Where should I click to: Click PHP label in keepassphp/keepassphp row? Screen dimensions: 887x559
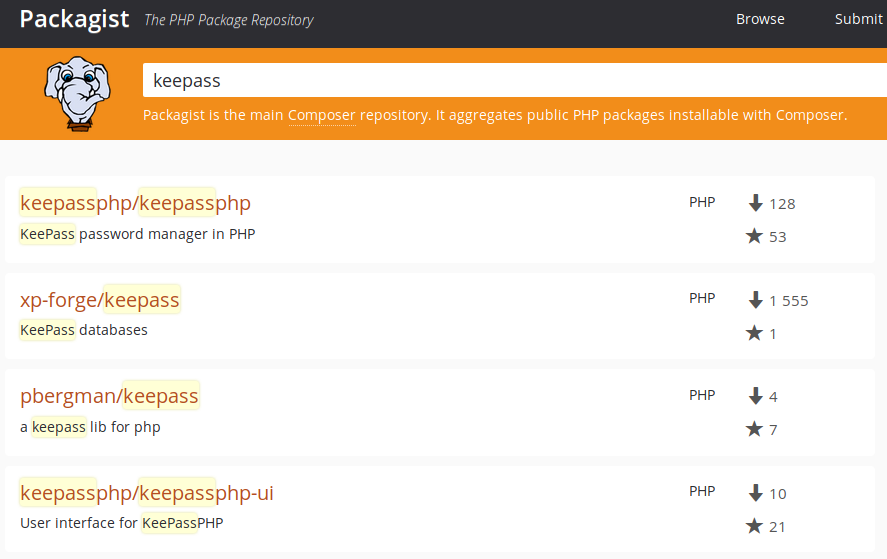point(702,202)
